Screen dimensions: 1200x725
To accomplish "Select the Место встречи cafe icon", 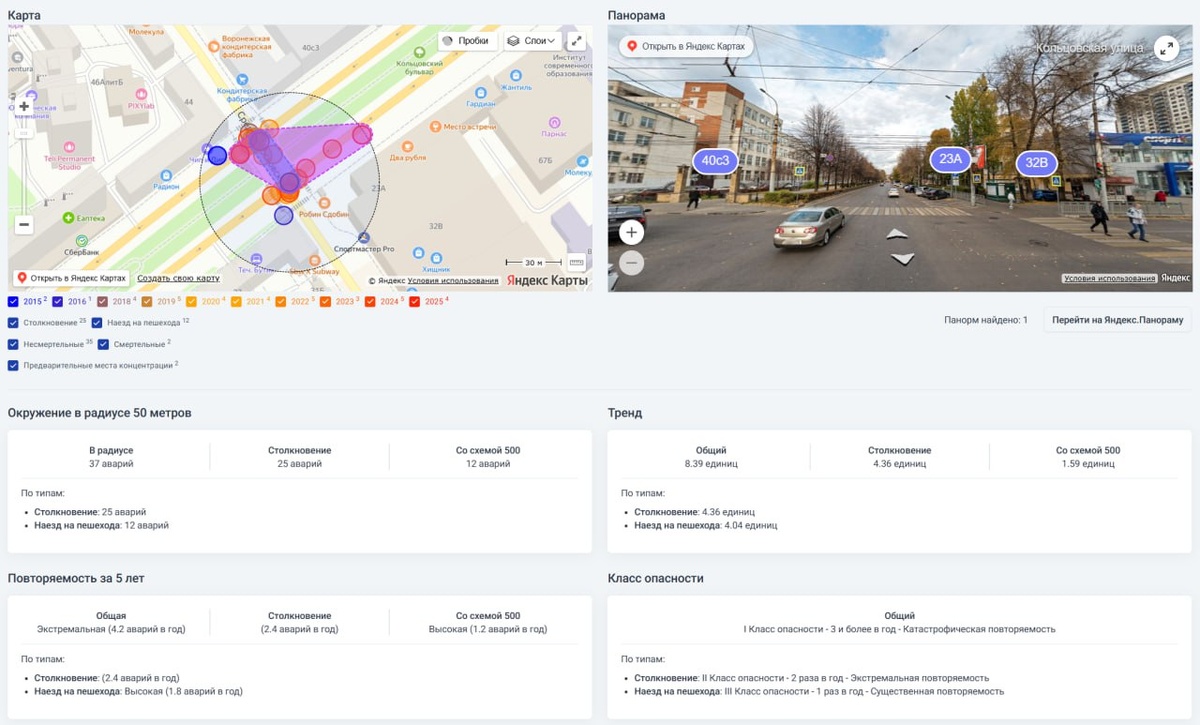I will pos(435,127).
